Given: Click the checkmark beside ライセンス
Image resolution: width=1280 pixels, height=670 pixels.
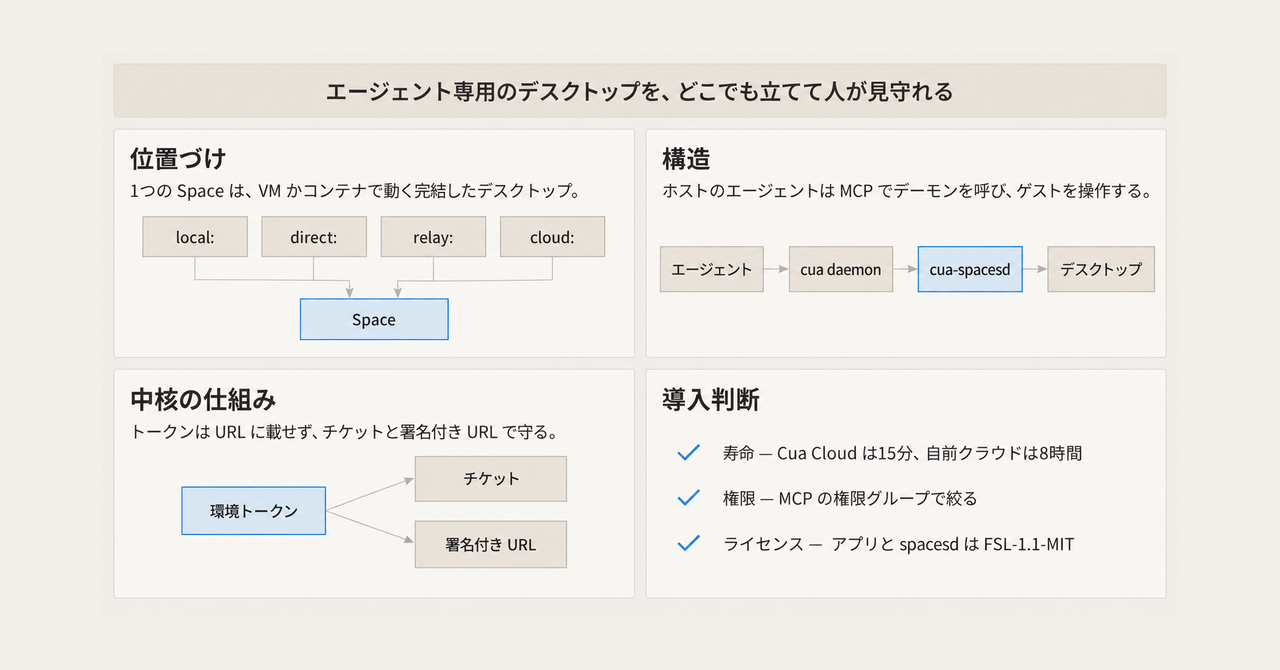Looking at the screenshot, I should coord(688,543).
